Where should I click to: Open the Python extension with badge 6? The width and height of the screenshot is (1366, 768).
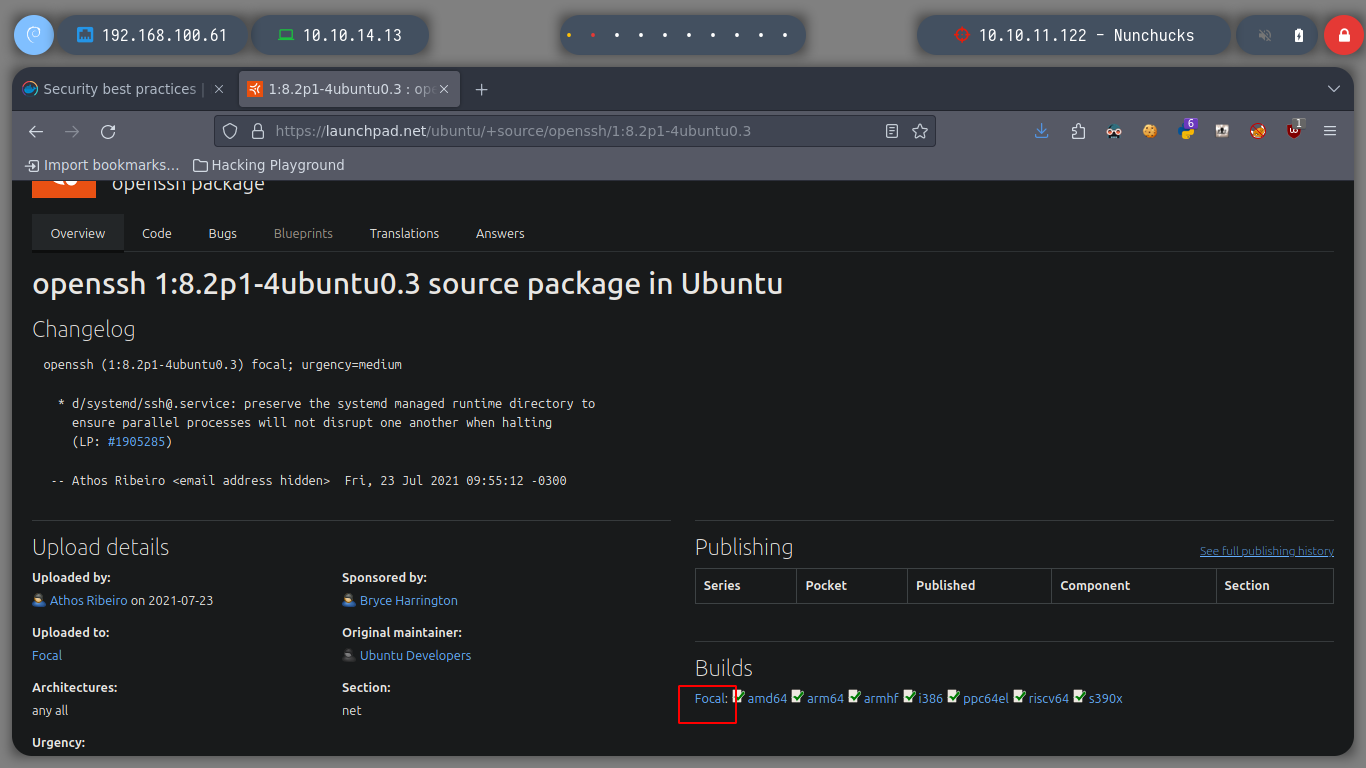pos(1187,130)
